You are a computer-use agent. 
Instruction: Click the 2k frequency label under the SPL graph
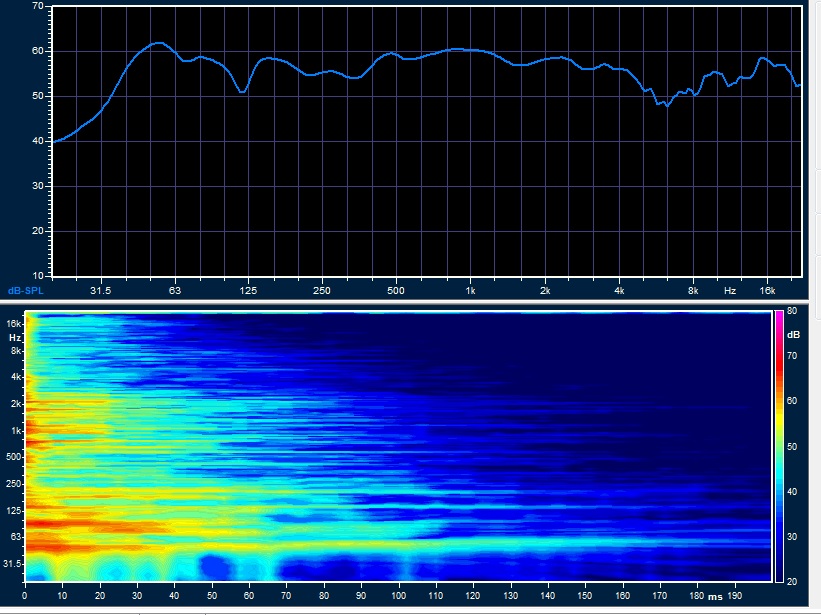[x=545, y=290]
